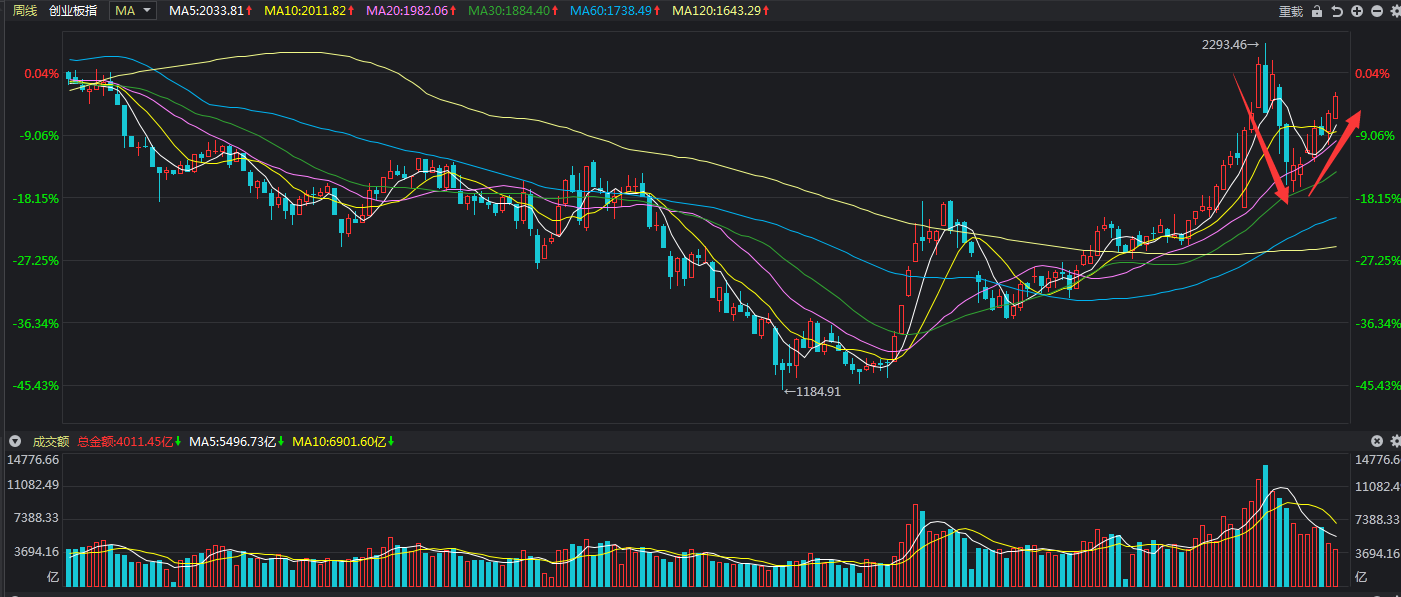
Task: Open main chart settings gear
Action: [1394, 11]
